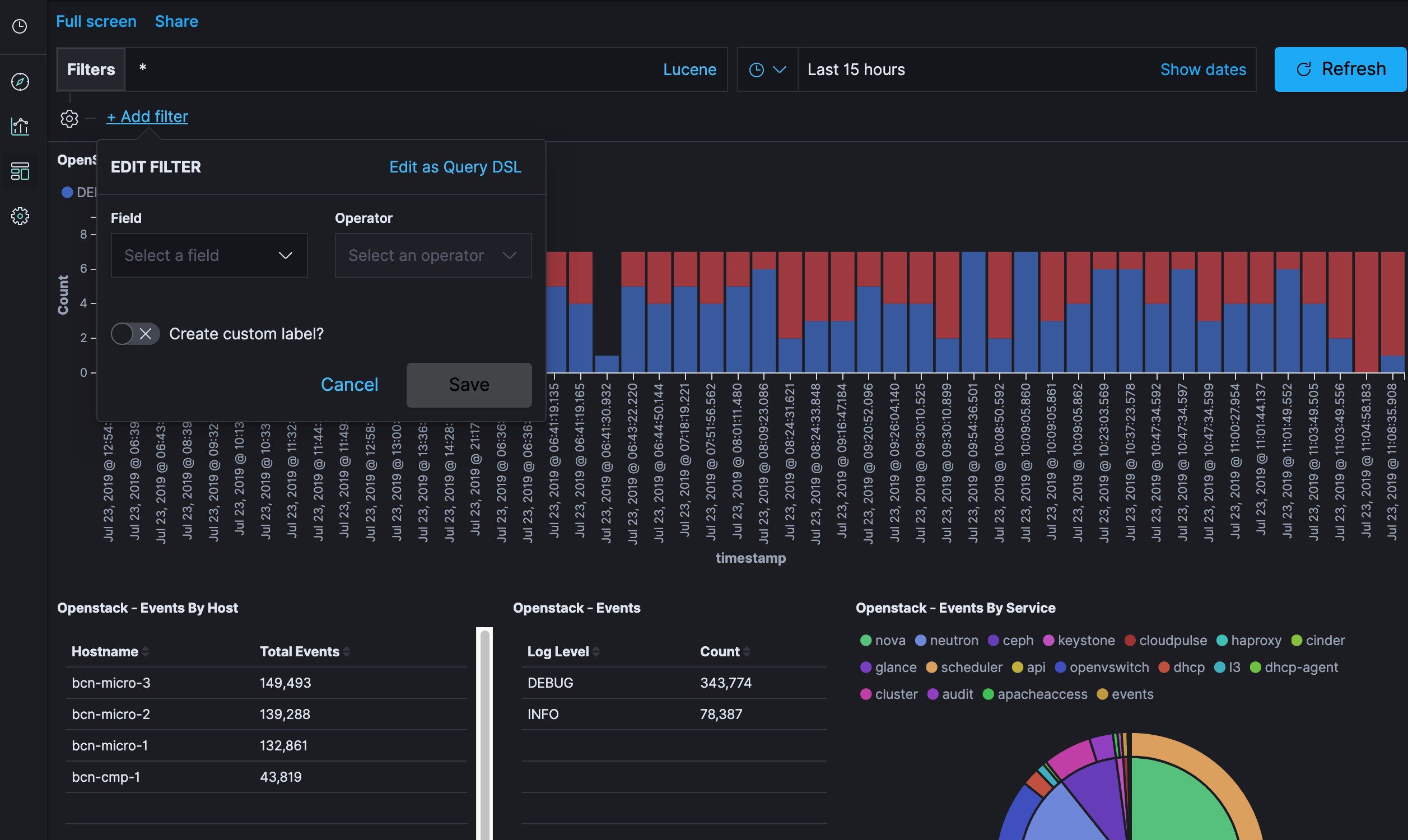Click the INFO log level cell
Image resolution: width=1408 pixels, height=840 pixels.
click(543, 715)
